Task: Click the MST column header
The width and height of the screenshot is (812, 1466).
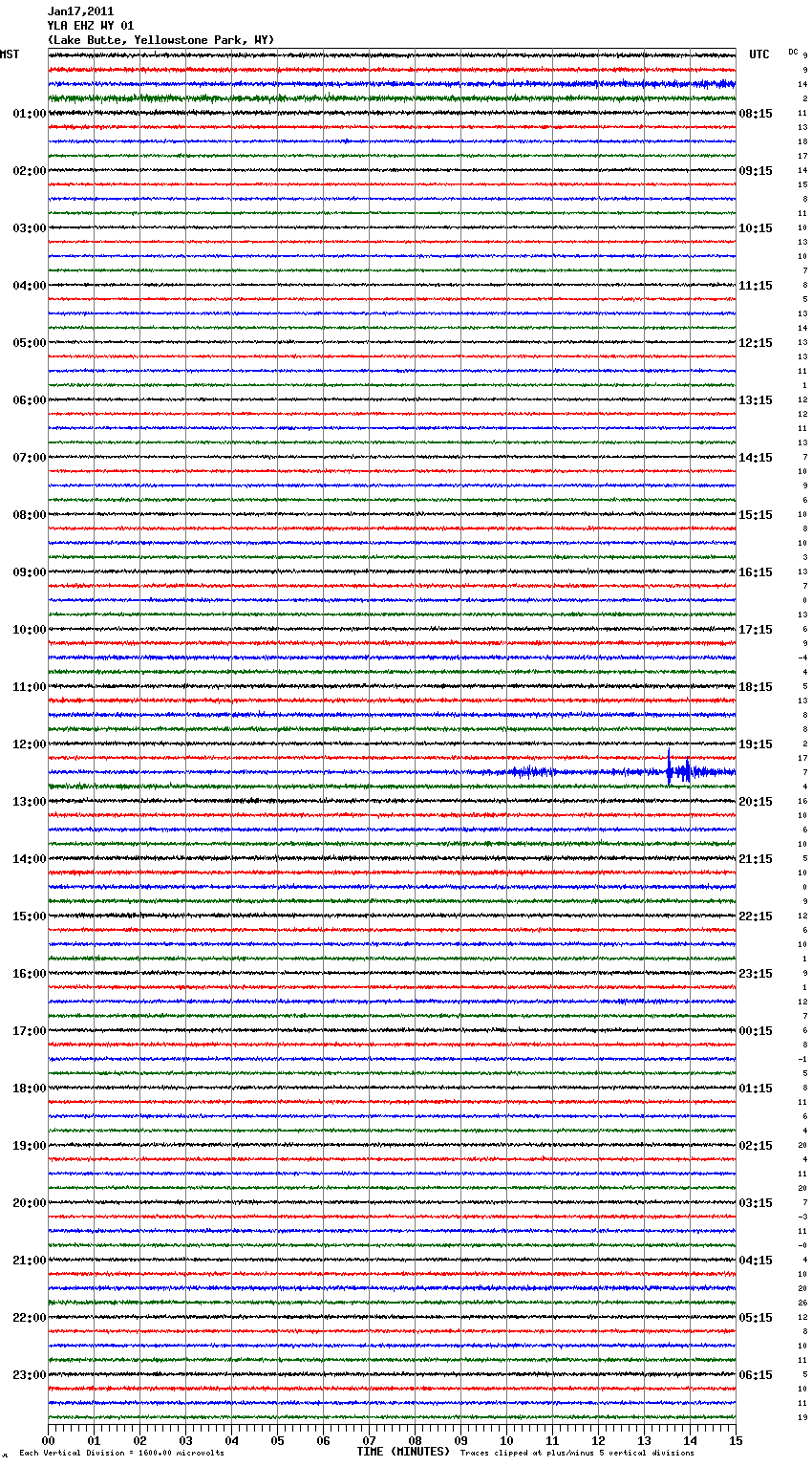Action: [x=10, y=54]
